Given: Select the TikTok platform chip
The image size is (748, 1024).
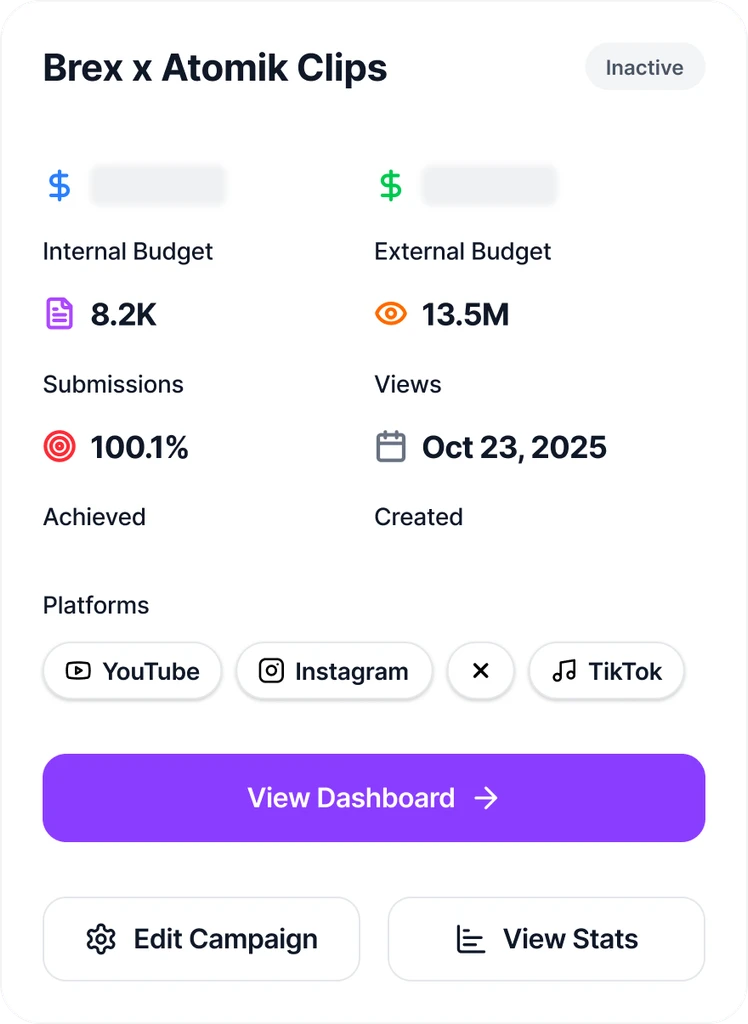Looking at the screenshot, I should click(x=607, y=671).
